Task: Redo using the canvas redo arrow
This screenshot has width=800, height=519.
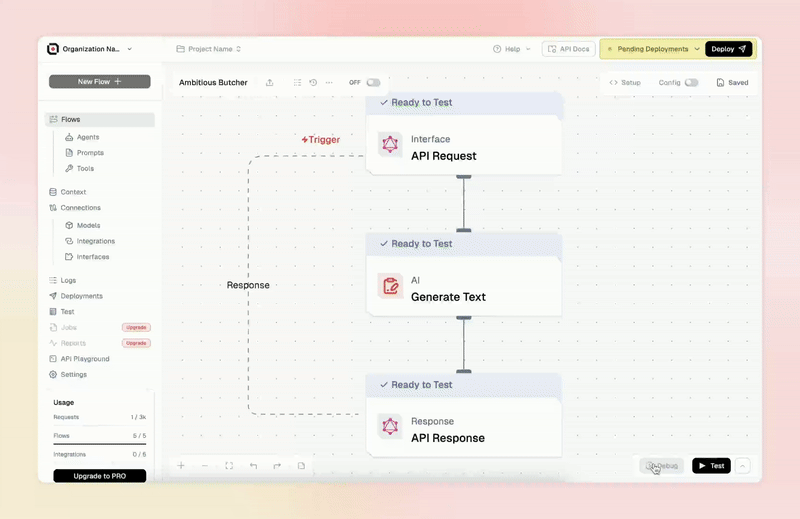Action: (277, 465)
